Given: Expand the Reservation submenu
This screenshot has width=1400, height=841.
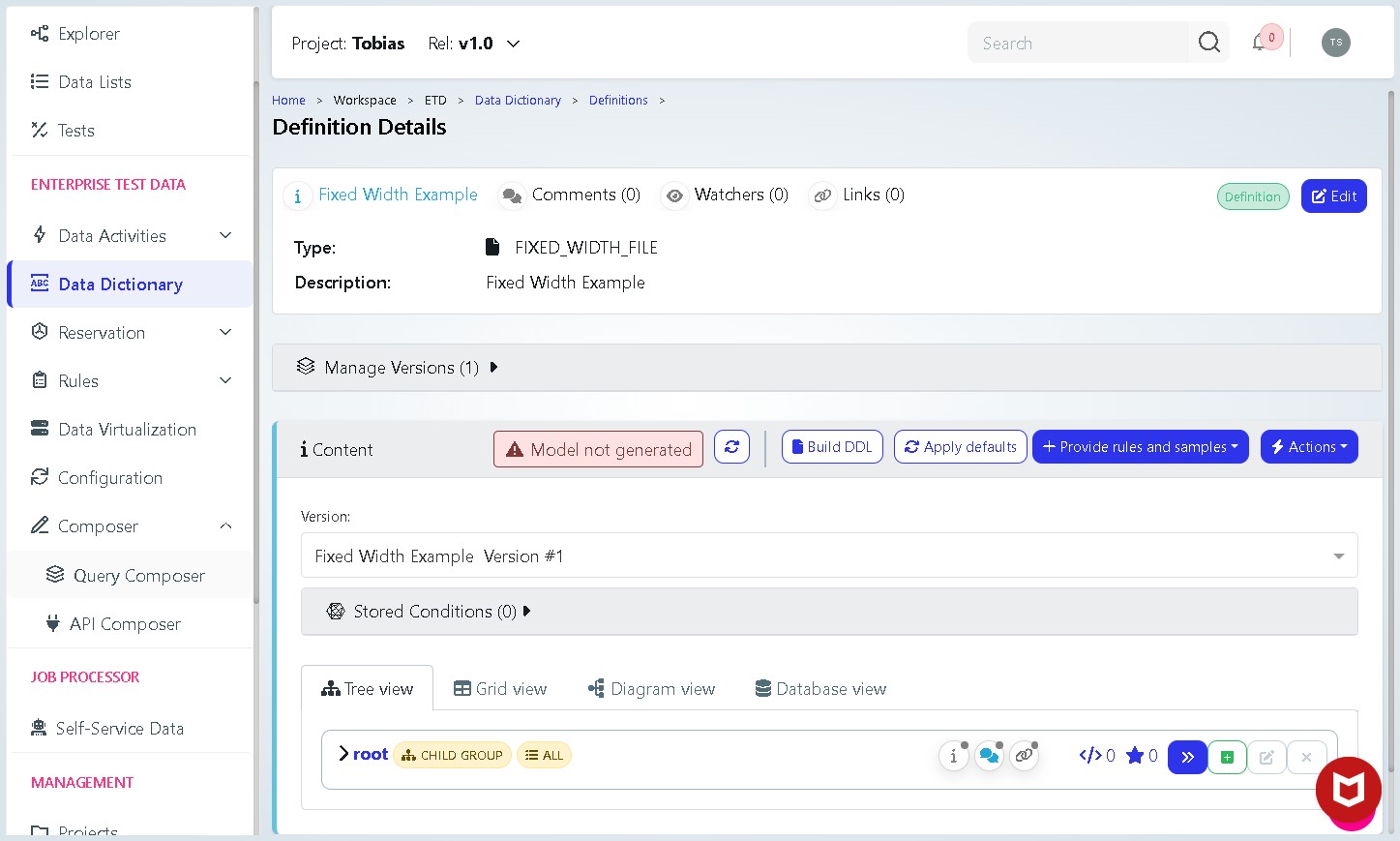Looking at the screenshot, I should click(x=130, y=333).
